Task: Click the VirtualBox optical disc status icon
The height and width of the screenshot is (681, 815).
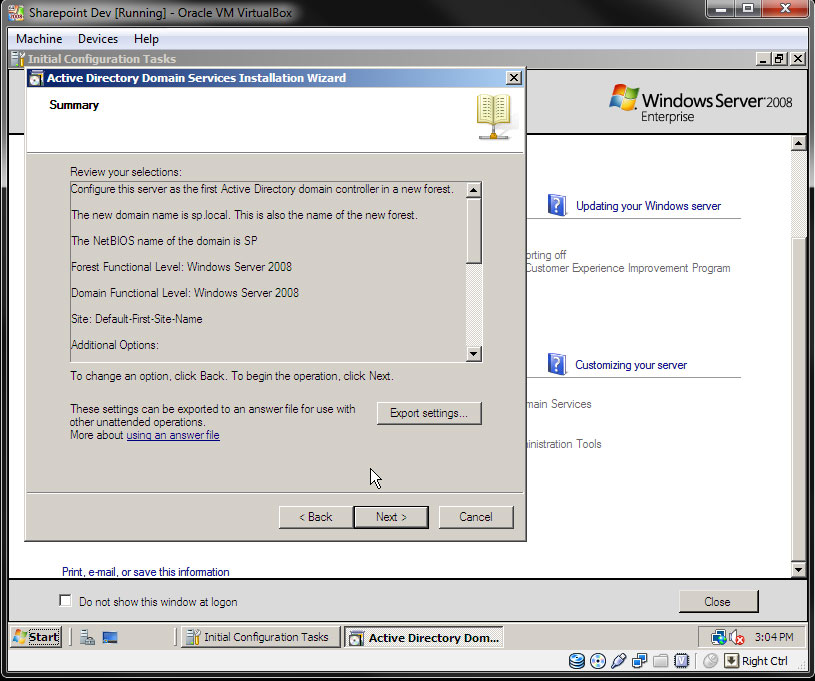Action: (x=598, y=661)
